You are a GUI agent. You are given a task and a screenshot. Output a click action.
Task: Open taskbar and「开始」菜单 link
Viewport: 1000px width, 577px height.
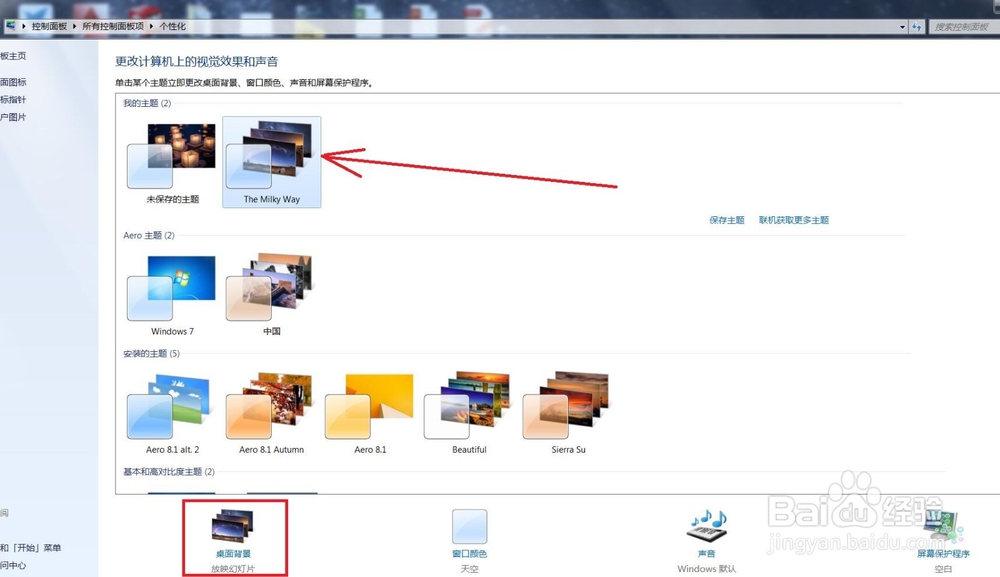click(x=31, y=548)
